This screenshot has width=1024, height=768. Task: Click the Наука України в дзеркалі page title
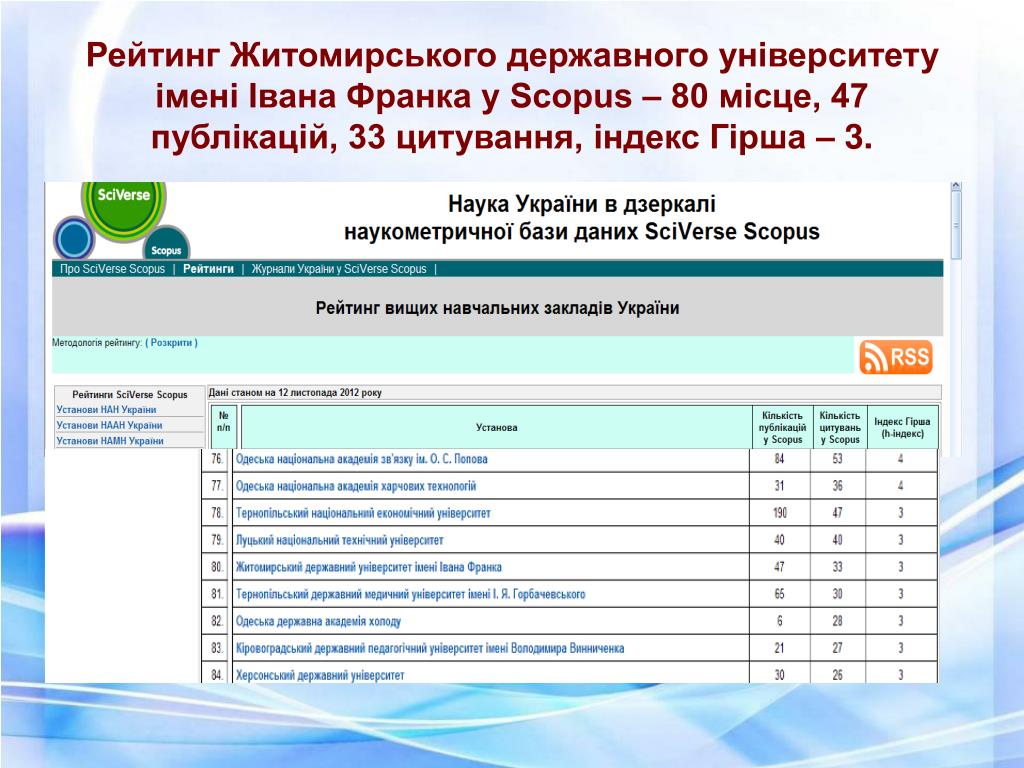582,218
